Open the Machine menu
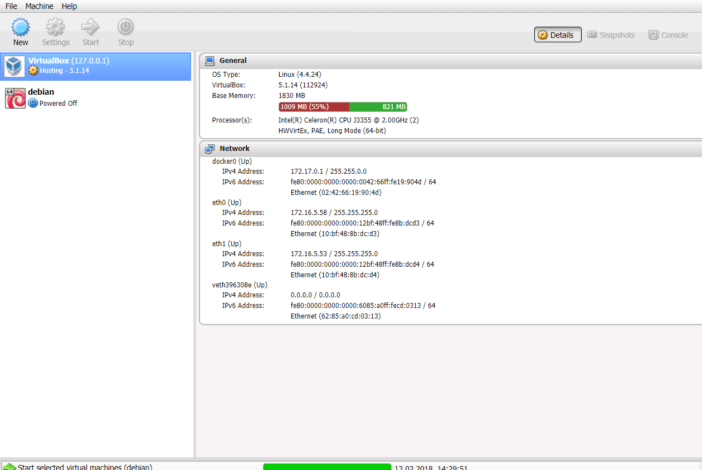 tap(39, 6)
